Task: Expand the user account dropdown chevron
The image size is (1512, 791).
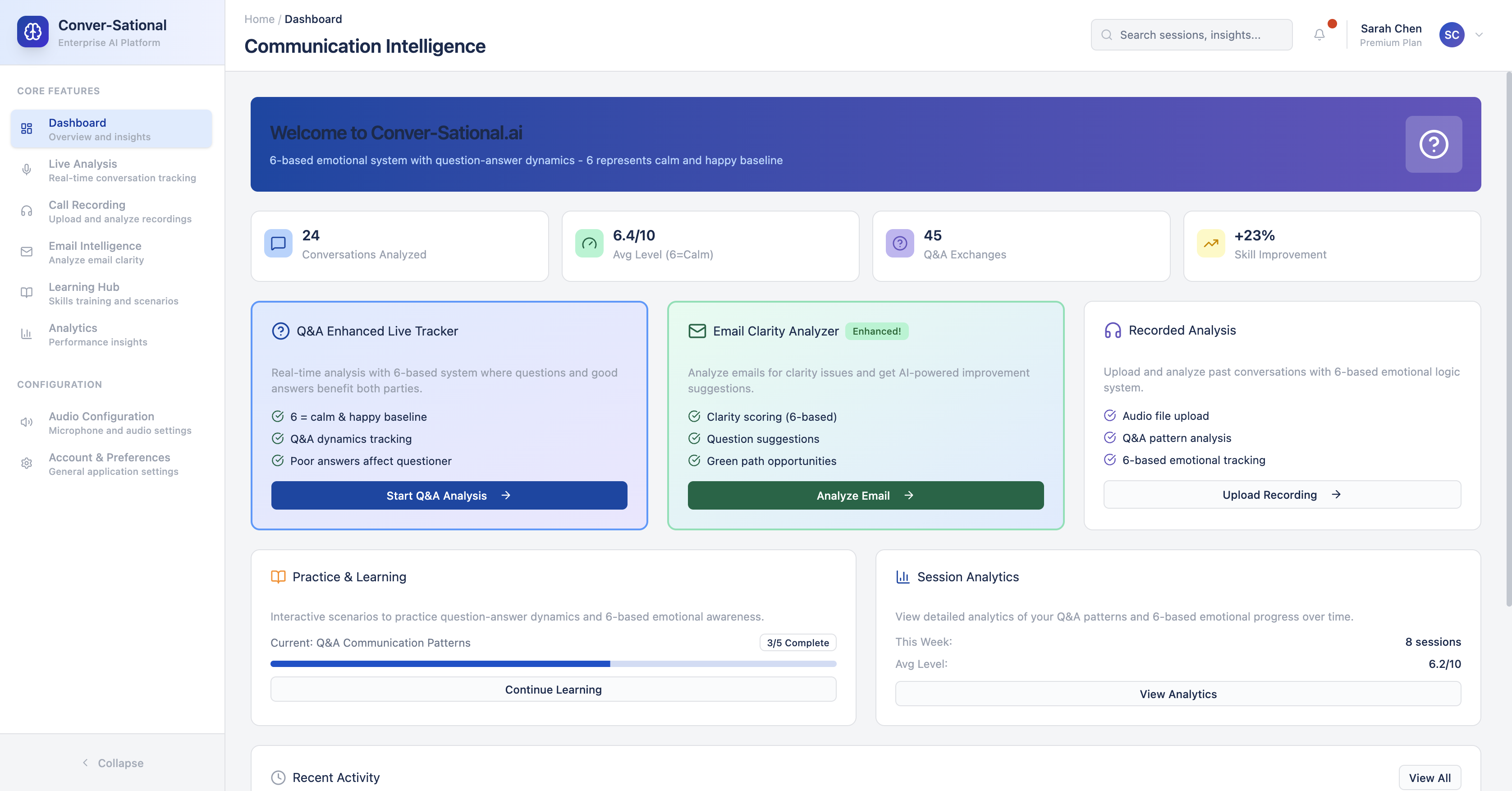Action: point(1479,35)
